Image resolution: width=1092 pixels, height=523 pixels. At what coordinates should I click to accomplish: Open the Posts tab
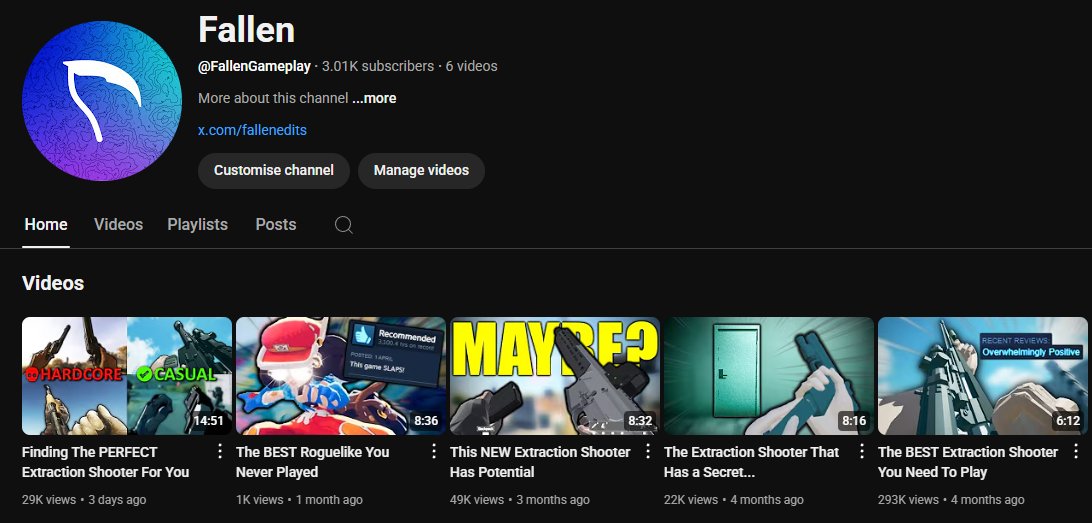pyautogui.click(x=276, y=224)
